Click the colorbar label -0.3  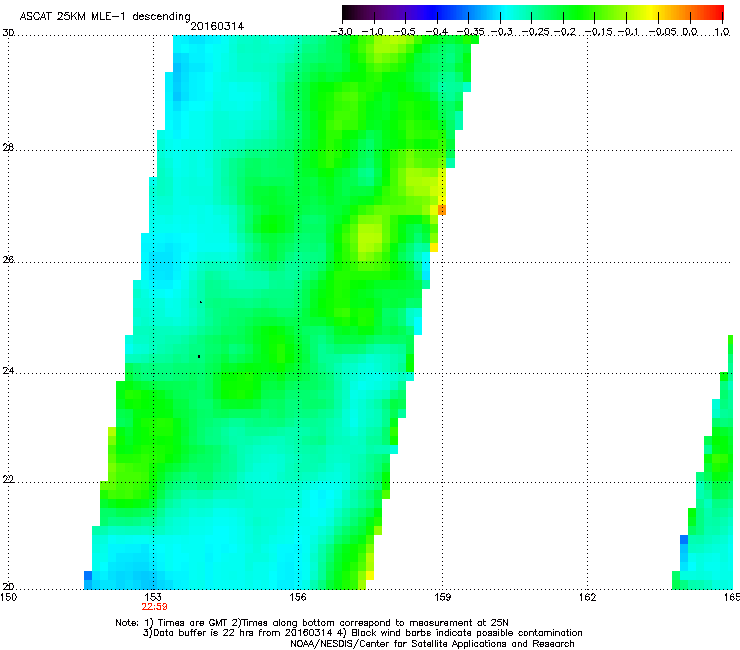point(502,32)
